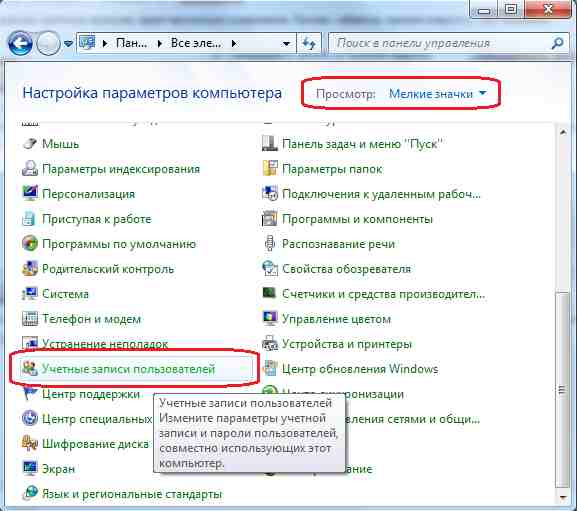Click the Центр поддержки flag icon

pos(29,394)
